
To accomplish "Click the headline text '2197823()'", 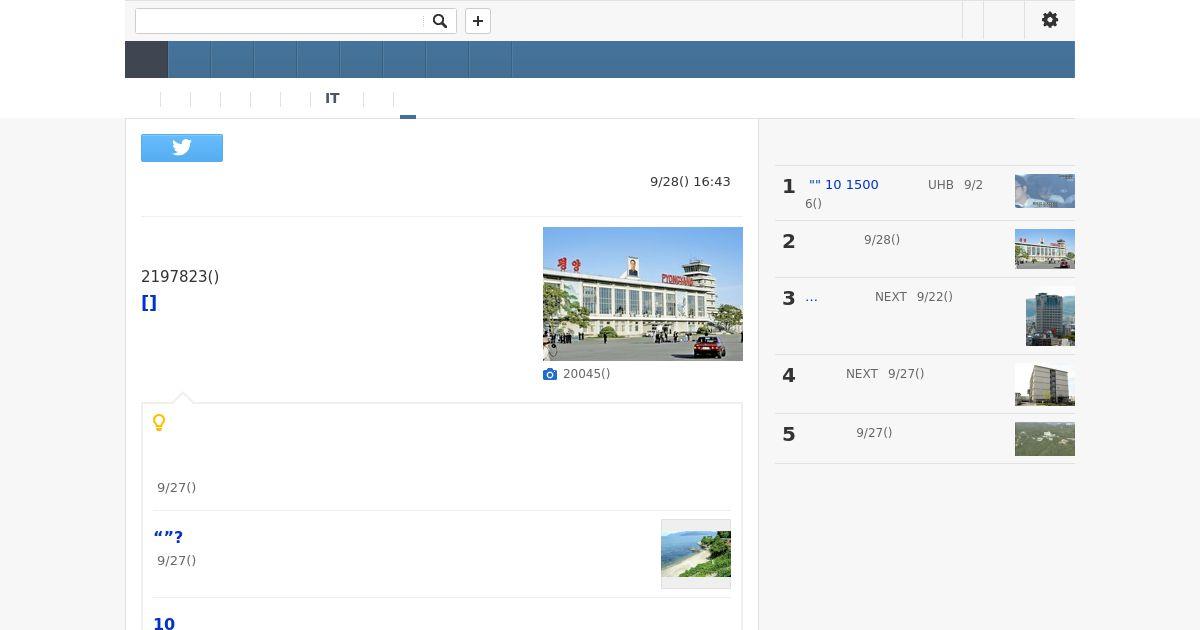I will [x=180, y=277].
